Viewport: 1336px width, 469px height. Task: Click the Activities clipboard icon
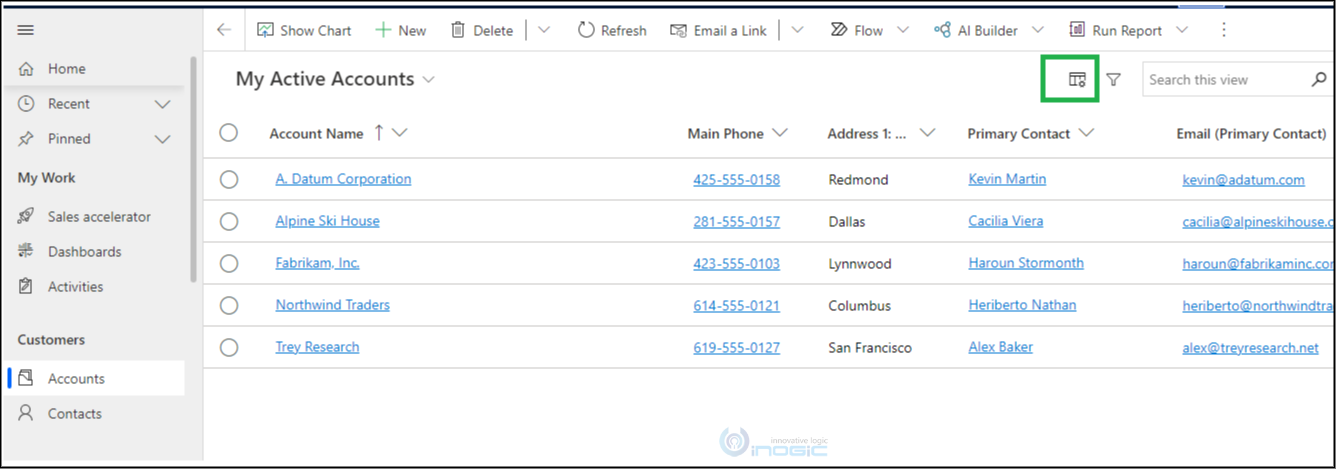pos(27,286)
